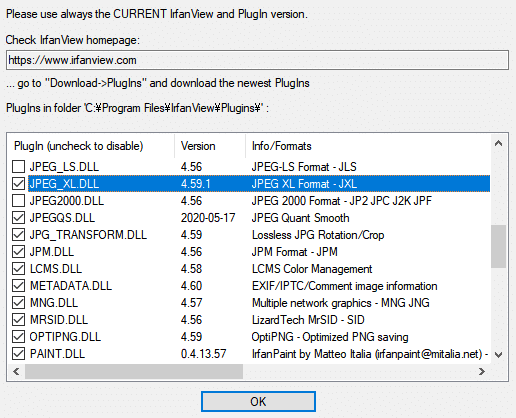This screenshot has height=418, width=516.
Task: Select the OPTIPNG.DLL plugin entry
Action: point(65,337)
